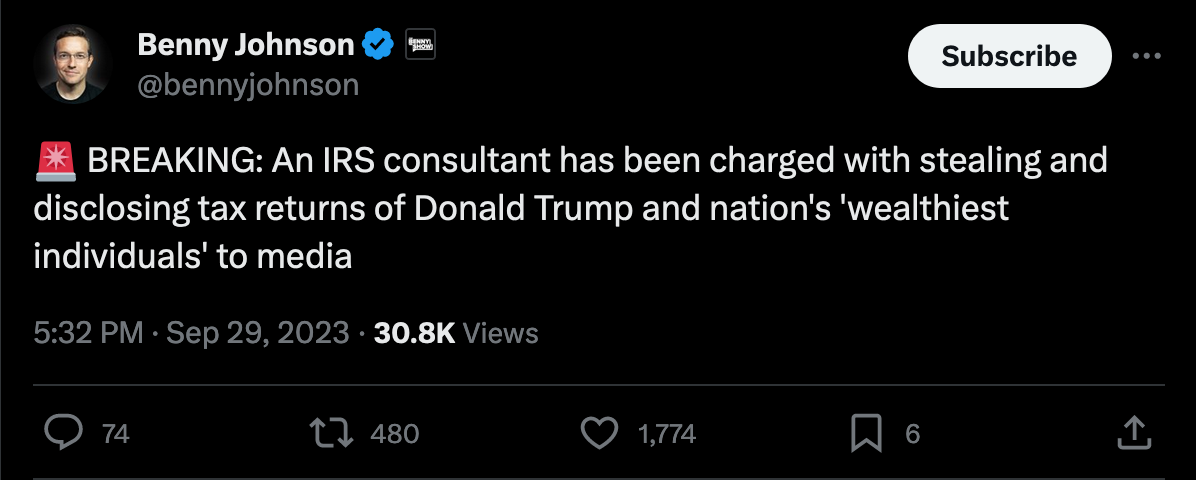Repost using the retweet arrows icon
The width and height of the screenshot is (1196, 480).
pos(331,433)
